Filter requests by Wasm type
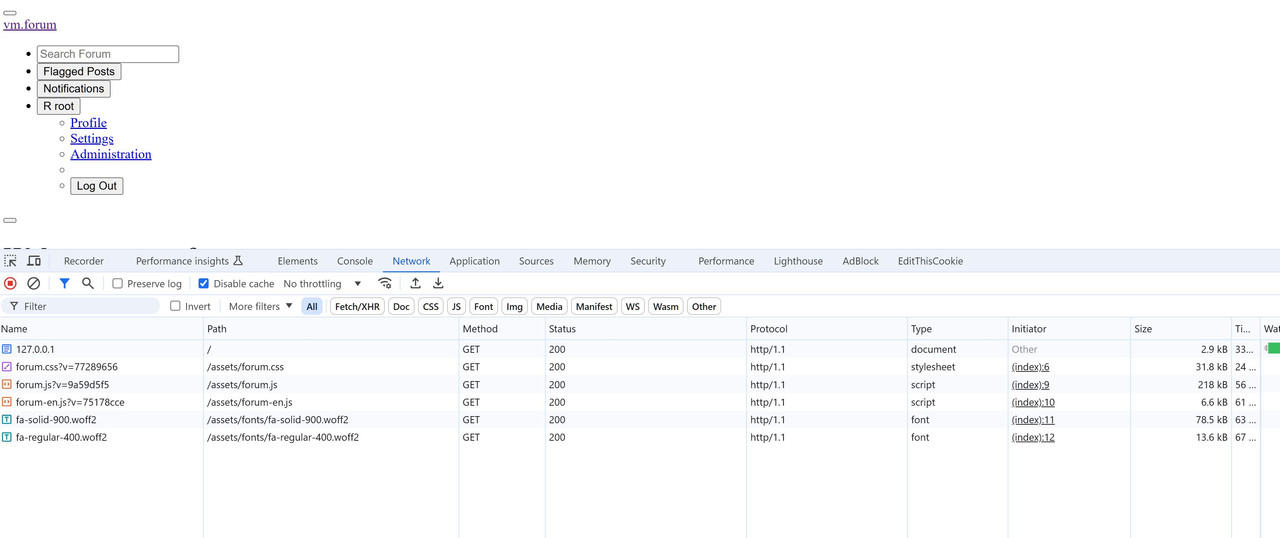The width and height of the screenshot is (1280, 538). (x=666, y=306)
